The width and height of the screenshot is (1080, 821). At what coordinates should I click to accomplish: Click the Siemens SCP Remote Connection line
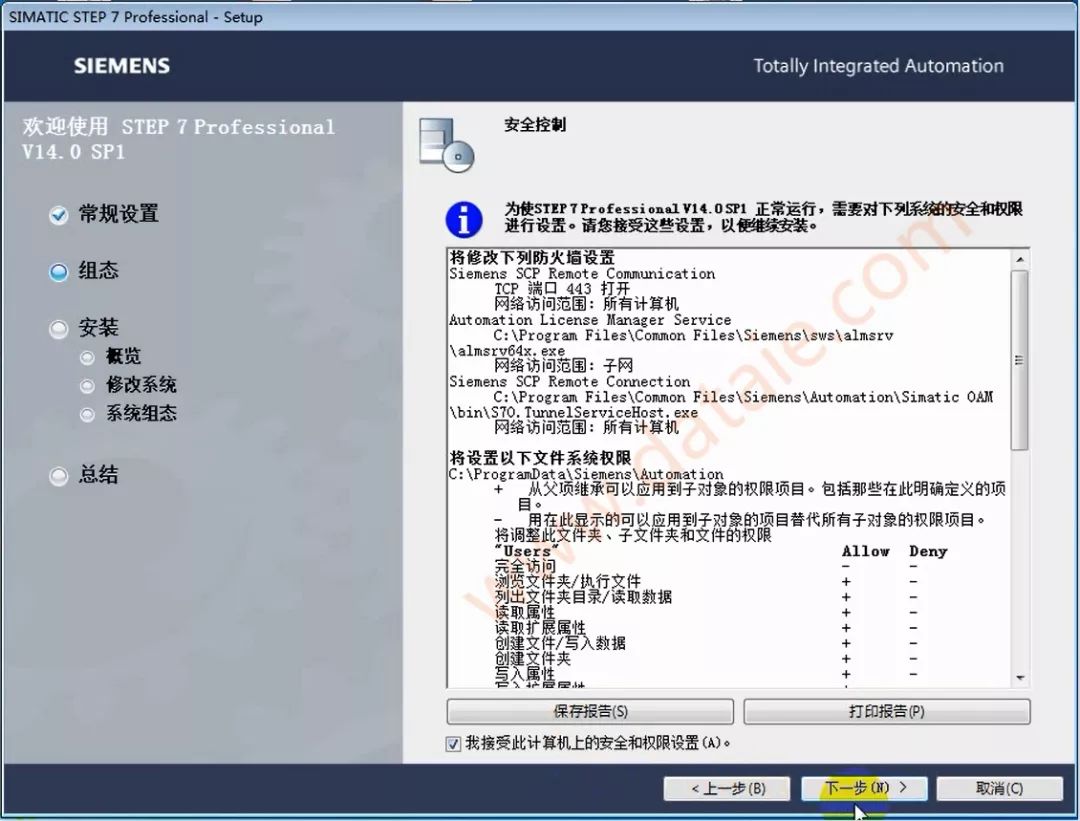coord(570,382)
